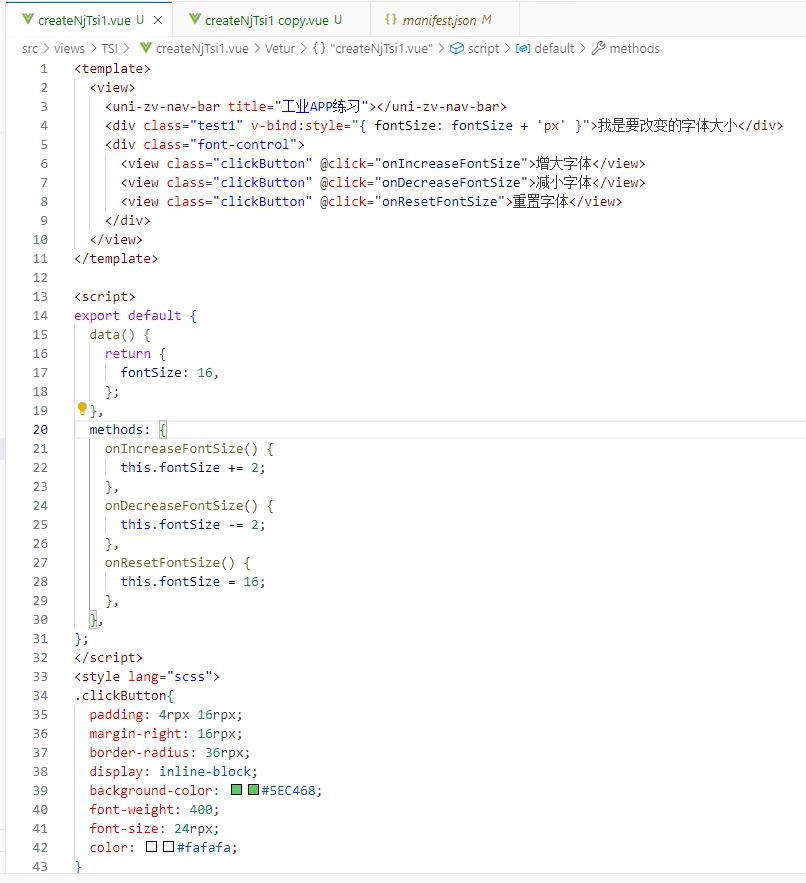Open 'methods' breadcrumb dropdown
This screenshot has width=806, height=883.
tap(634, 48)
